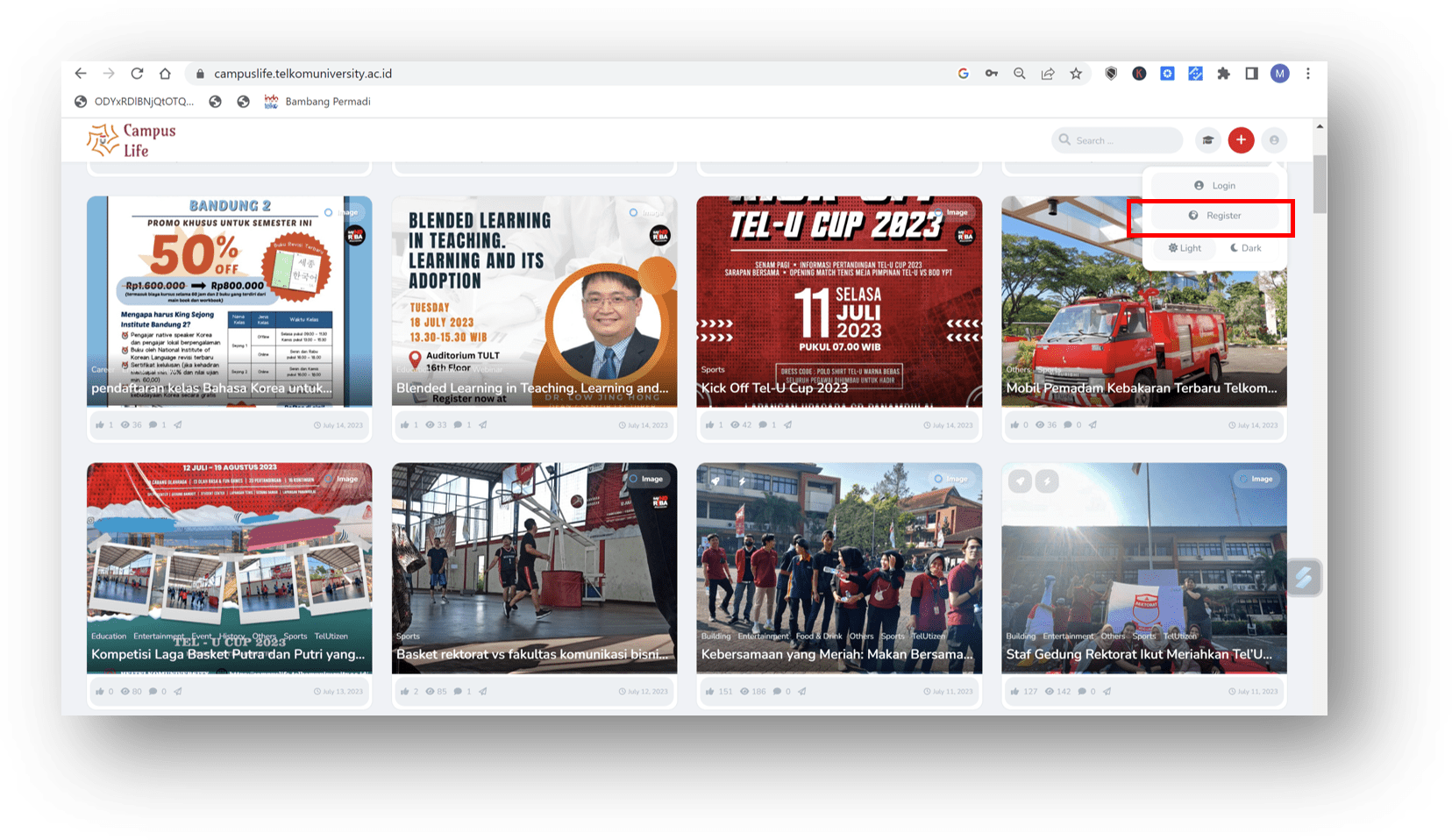
Task: Click the vertical page scrollbar thumb
Action: 1320,184
